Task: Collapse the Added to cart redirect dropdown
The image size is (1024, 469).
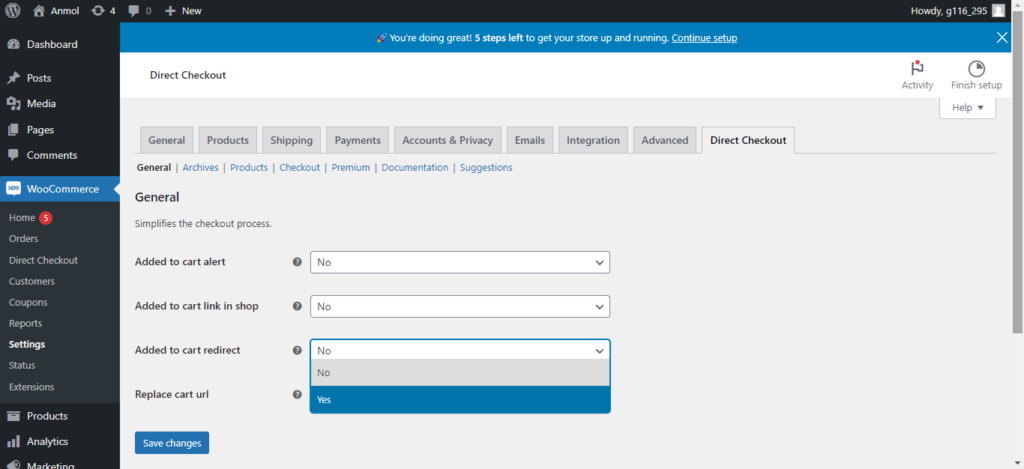Action: coord(460,350)
